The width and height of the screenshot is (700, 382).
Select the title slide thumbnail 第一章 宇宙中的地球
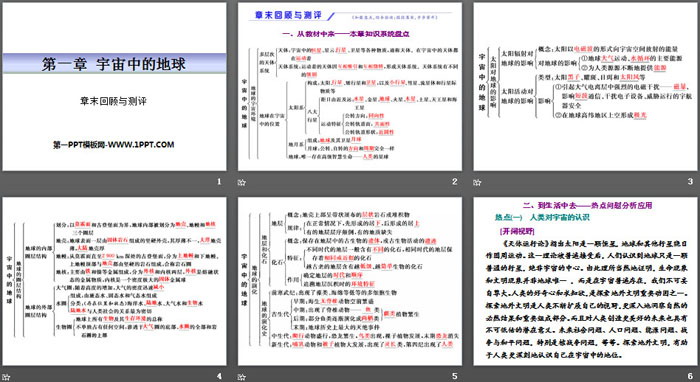114,87
